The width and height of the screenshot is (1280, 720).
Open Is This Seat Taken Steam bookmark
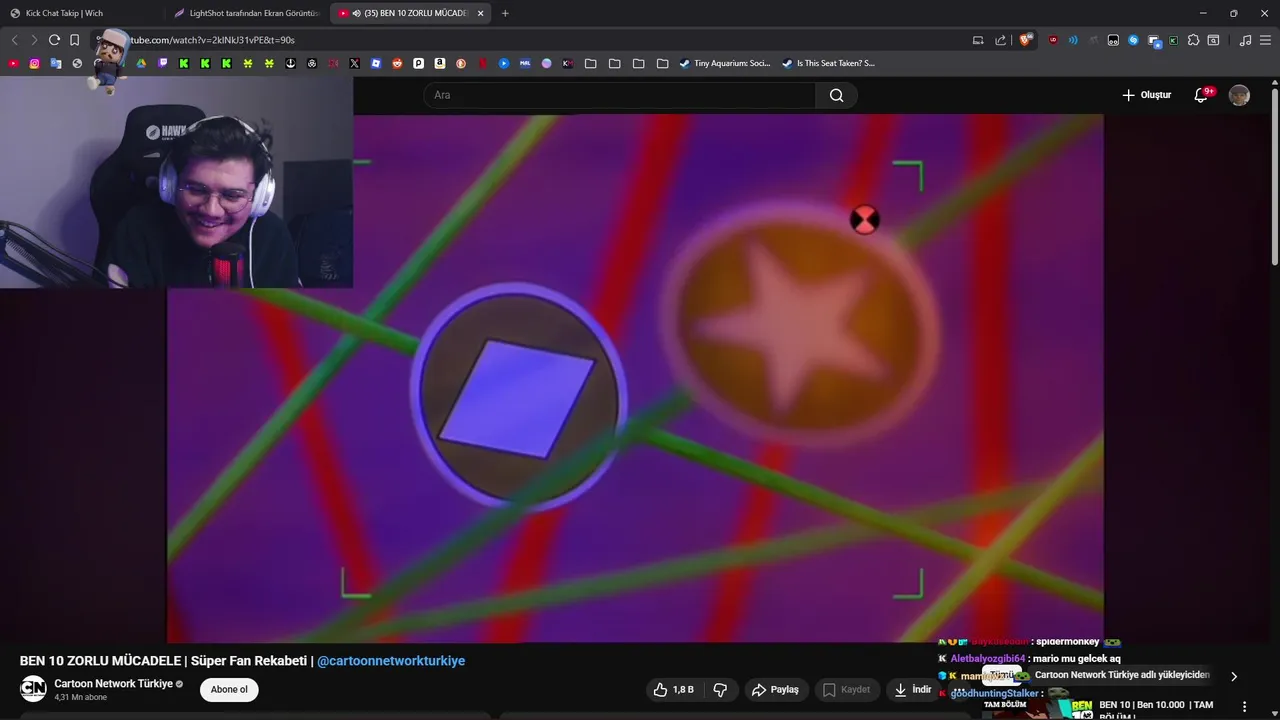(x=829, y=63)
